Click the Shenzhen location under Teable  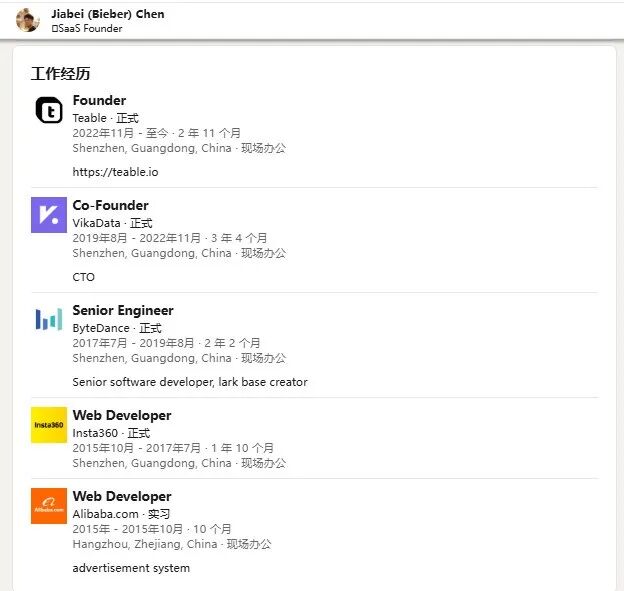tap(152, 148)
